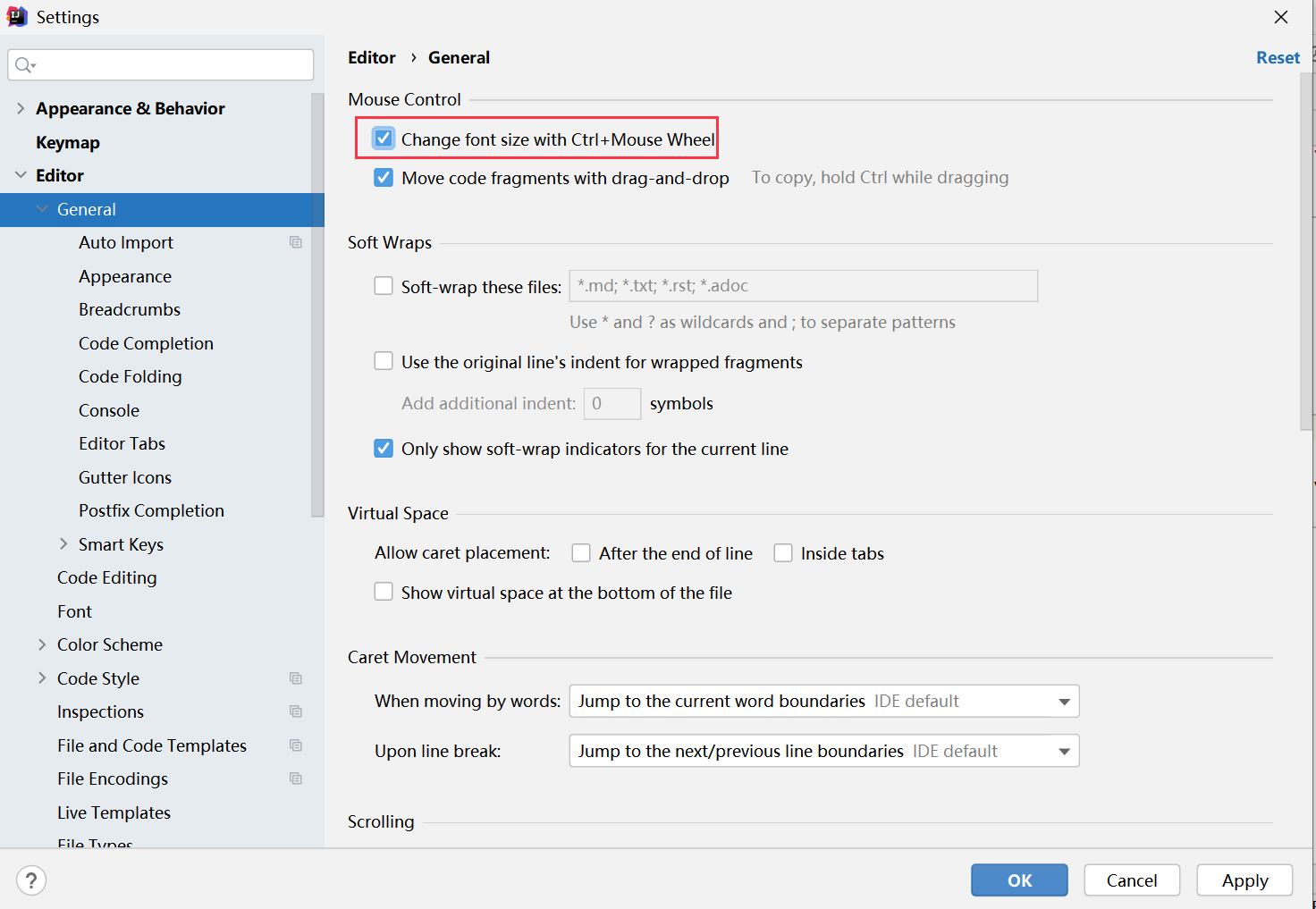The height and width of the screenshot is (909, 1316).
Task: Click the project-level icon beside Code Style
Action: (x=296, y=678)
